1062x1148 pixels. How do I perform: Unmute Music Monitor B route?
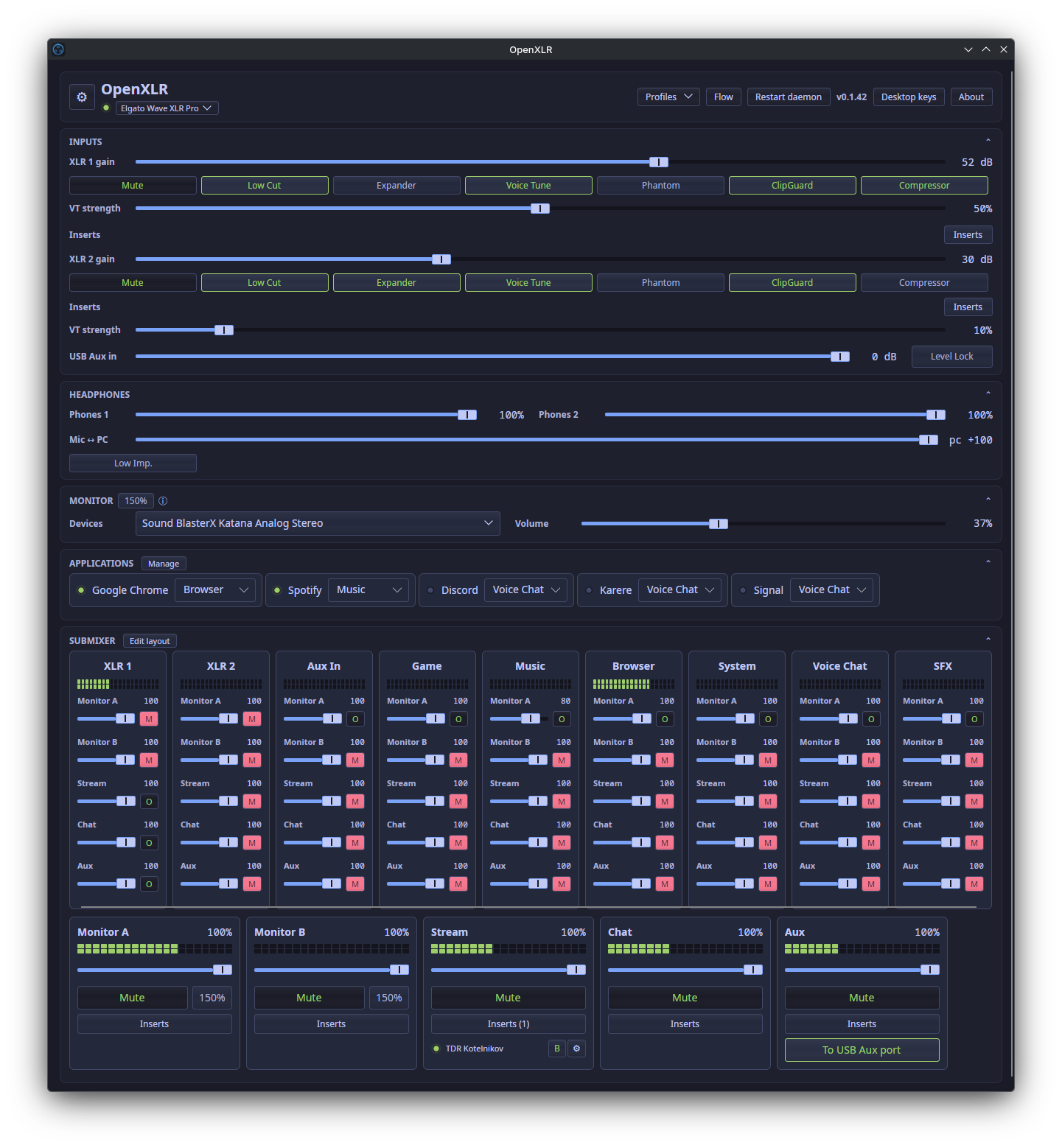562,760
